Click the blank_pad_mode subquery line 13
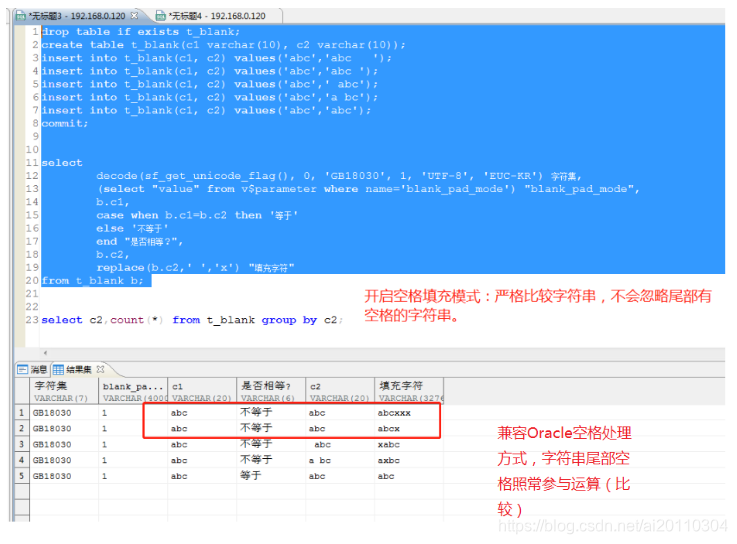This screenshot has height=544, width=737. [368, 189]
